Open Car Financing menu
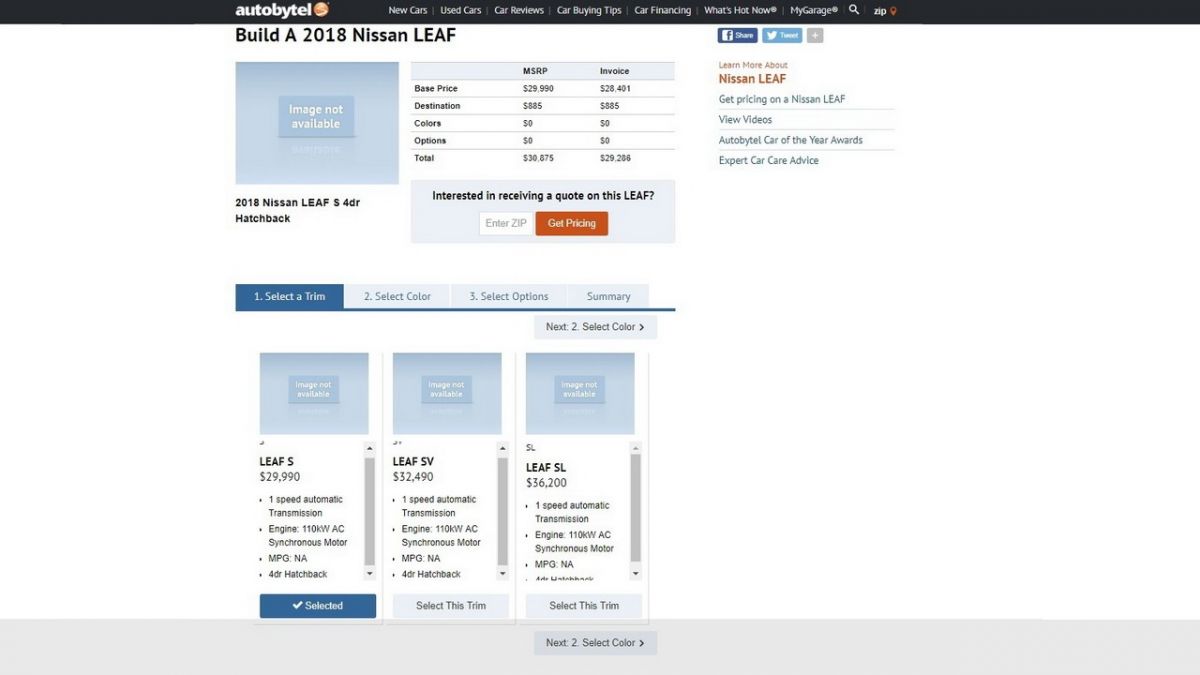 (x=663, y=10)
